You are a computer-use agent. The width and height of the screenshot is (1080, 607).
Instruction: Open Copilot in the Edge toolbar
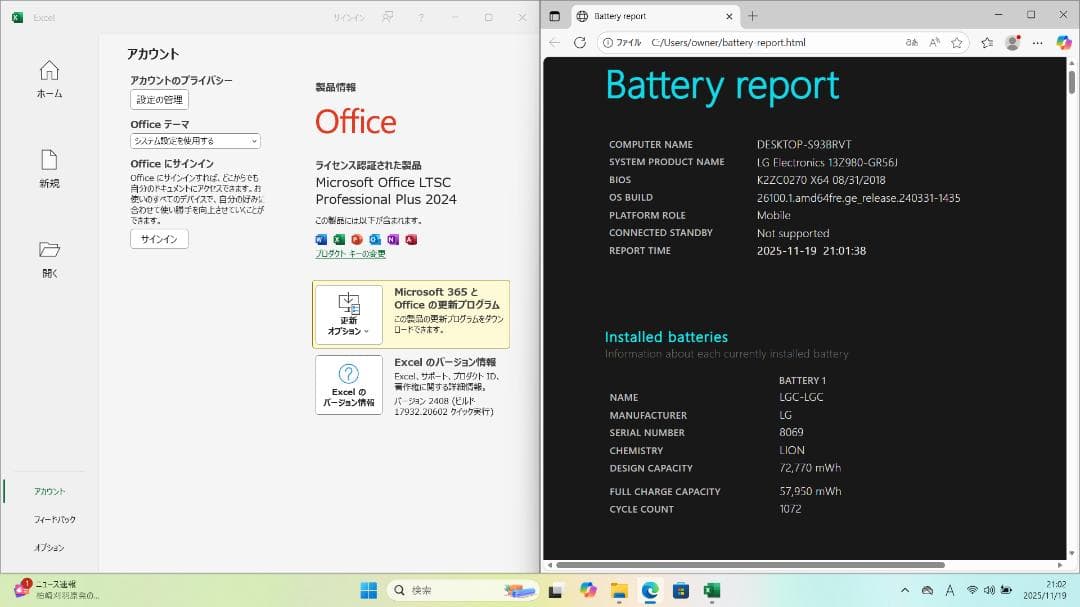click(x=1063, y=43)
